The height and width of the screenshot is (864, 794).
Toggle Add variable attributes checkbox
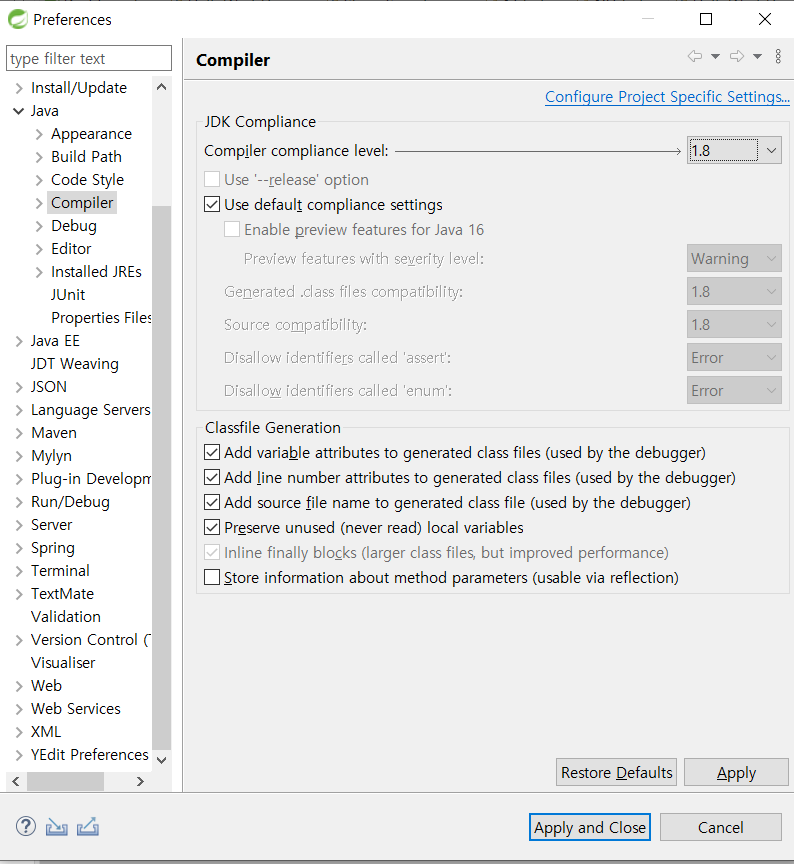[x=212, y=452]
